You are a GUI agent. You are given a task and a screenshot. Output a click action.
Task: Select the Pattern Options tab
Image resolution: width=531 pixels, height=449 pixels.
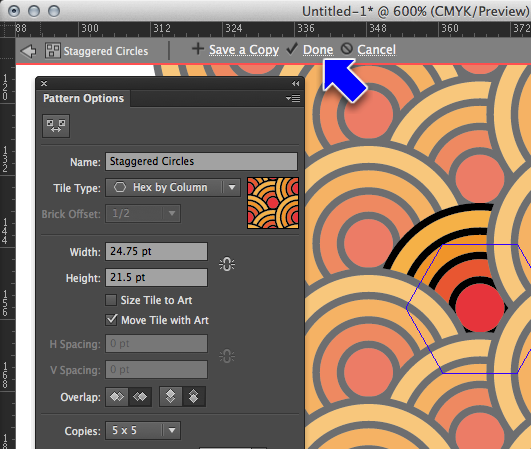tap(83, 99)
